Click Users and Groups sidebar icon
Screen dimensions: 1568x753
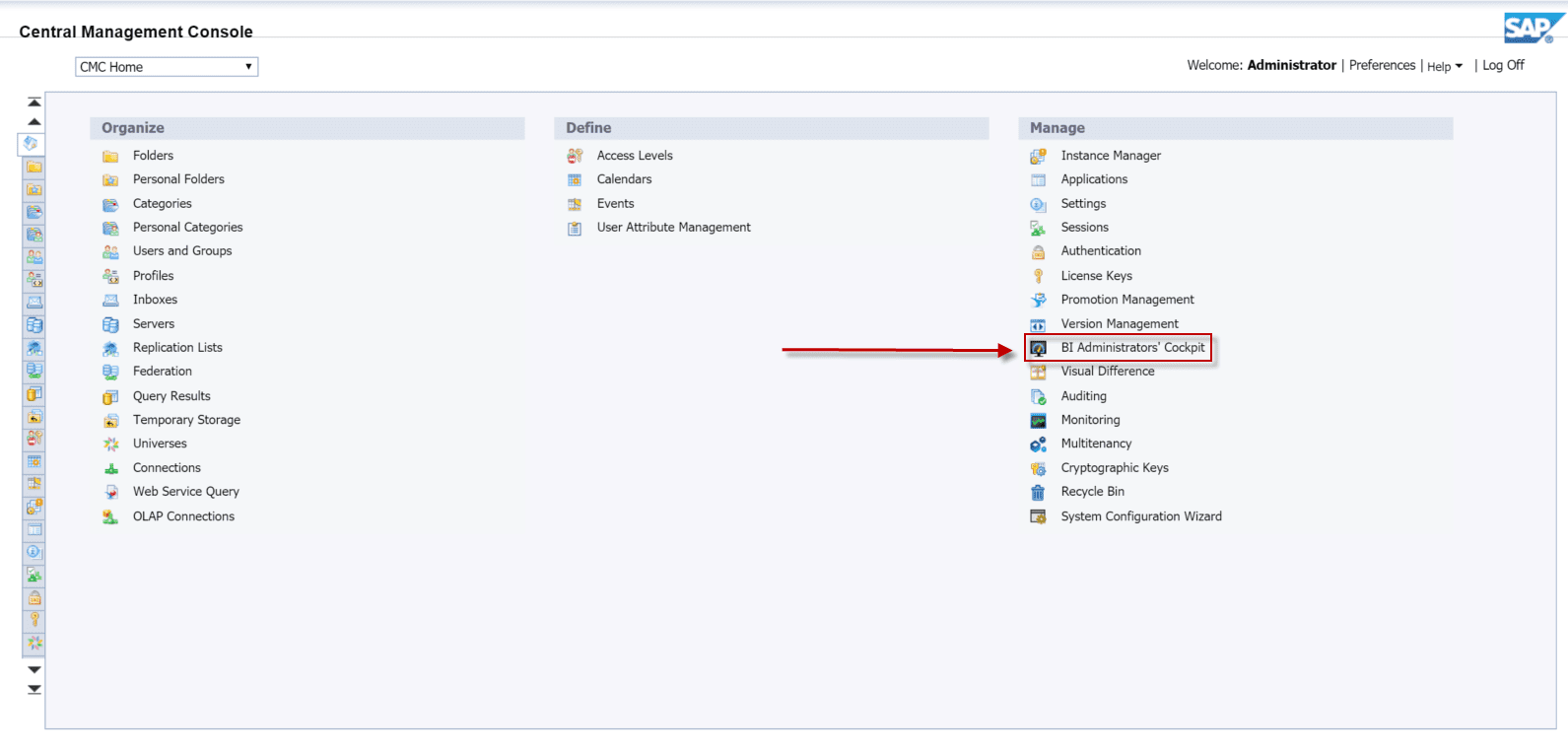34,257
